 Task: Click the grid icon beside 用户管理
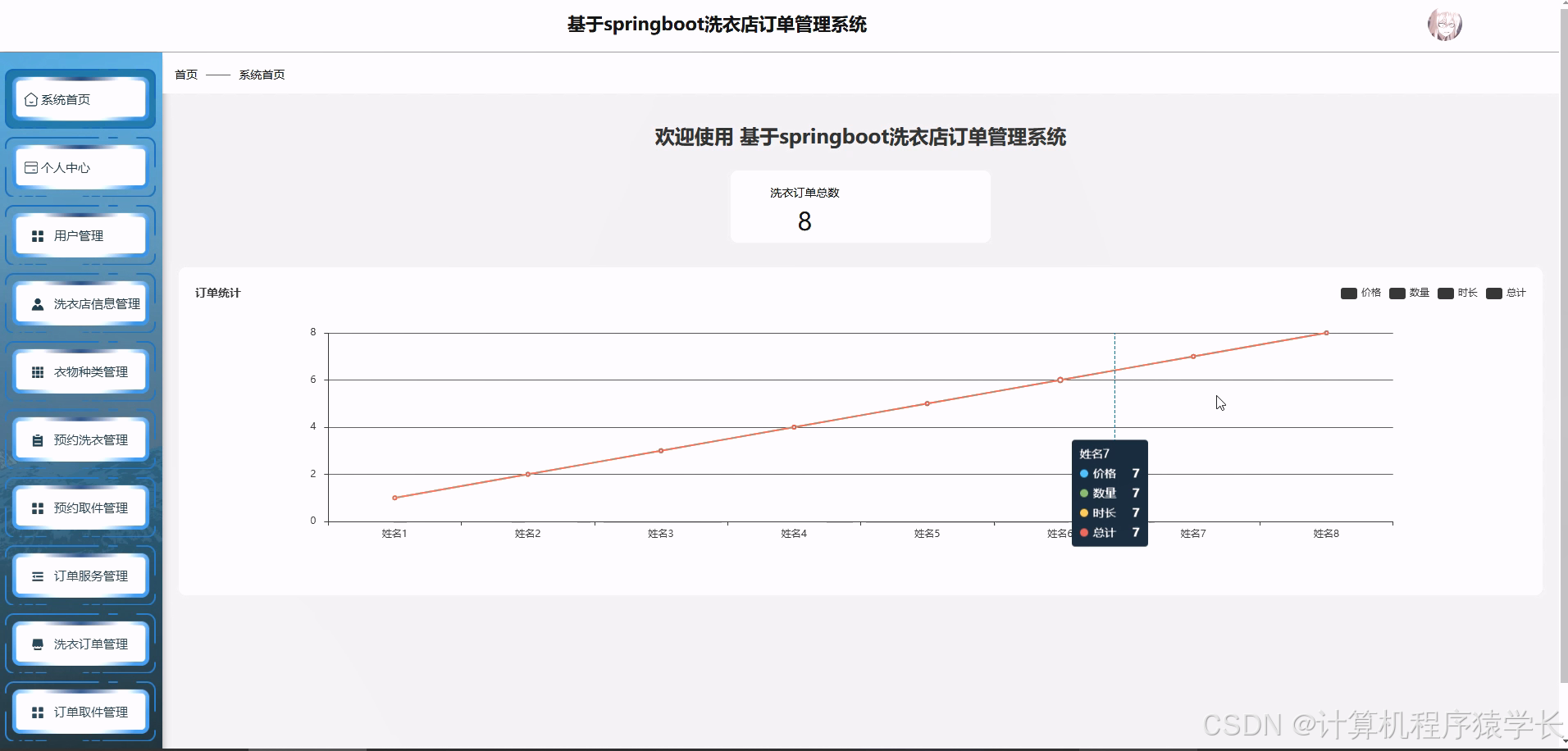click(38, 236)
